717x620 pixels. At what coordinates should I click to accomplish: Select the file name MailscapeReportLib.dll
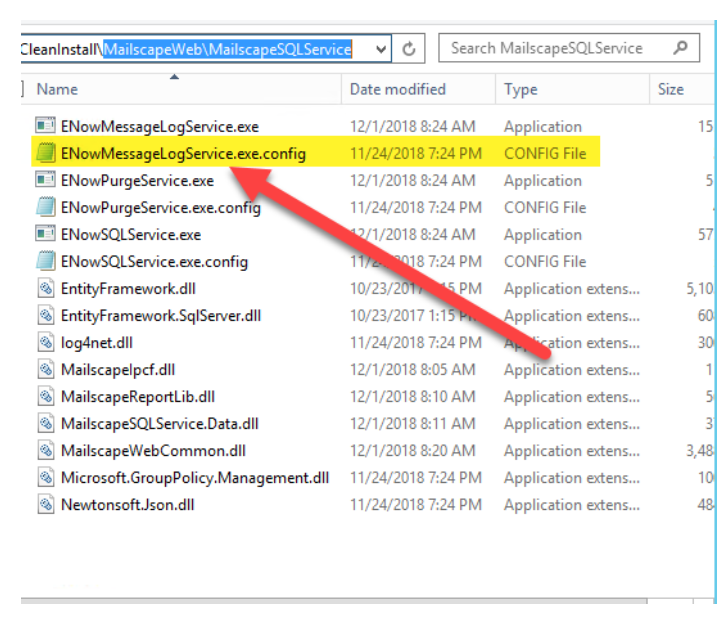138,396
